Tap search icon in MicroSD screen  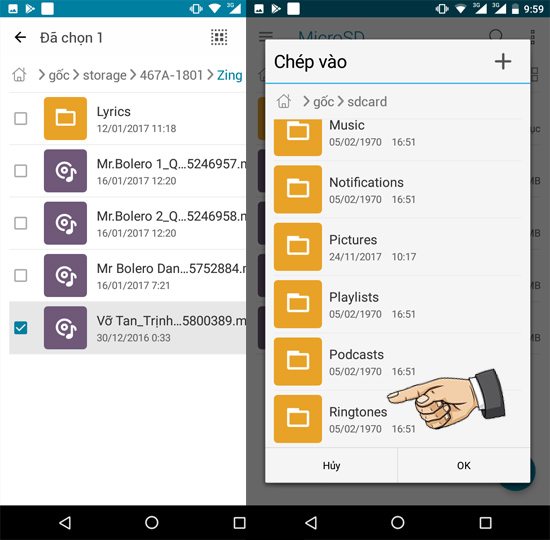(496, 34)
